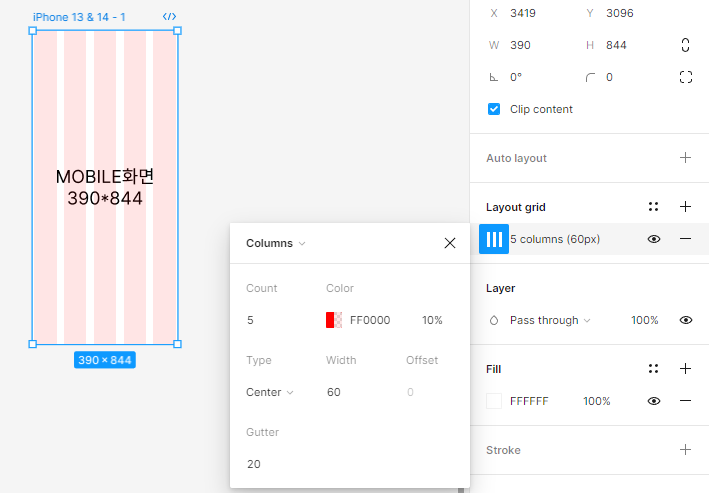Edit the width field 390
The width and height of the screenshot is (709, 493).
click(520, 45)
